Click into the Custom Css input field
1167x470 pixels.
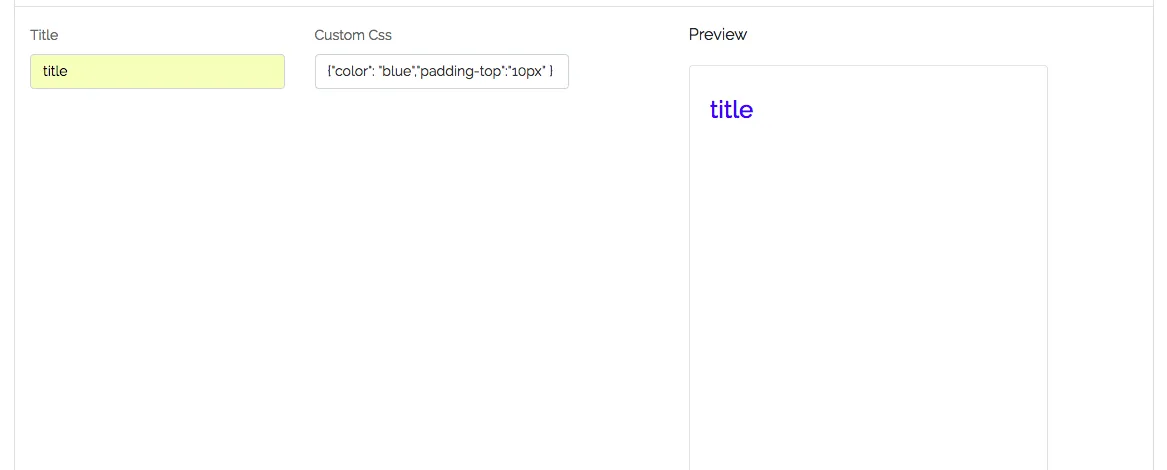441,72
